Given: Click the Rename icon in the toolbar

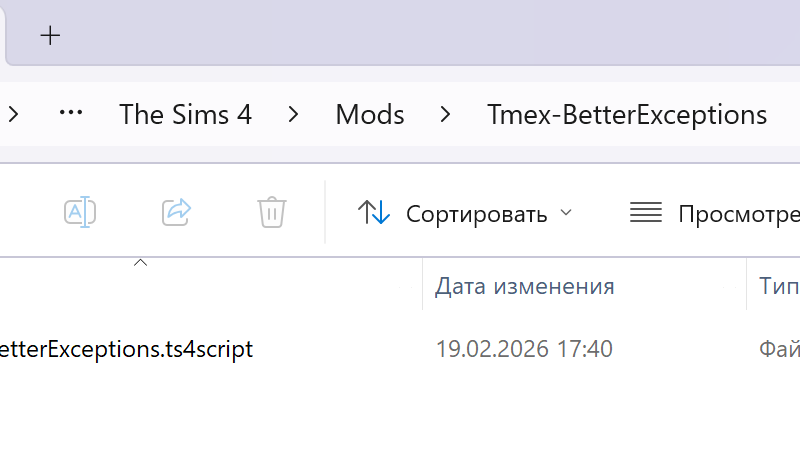Looking at the screenshot, I should click(79, 212).
